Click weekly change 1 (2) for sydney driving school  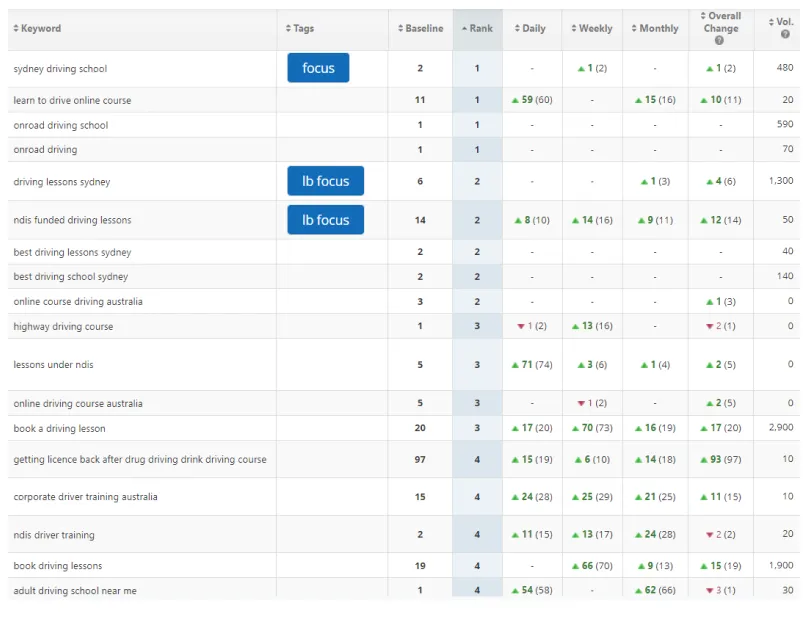(x=592, y=68)
